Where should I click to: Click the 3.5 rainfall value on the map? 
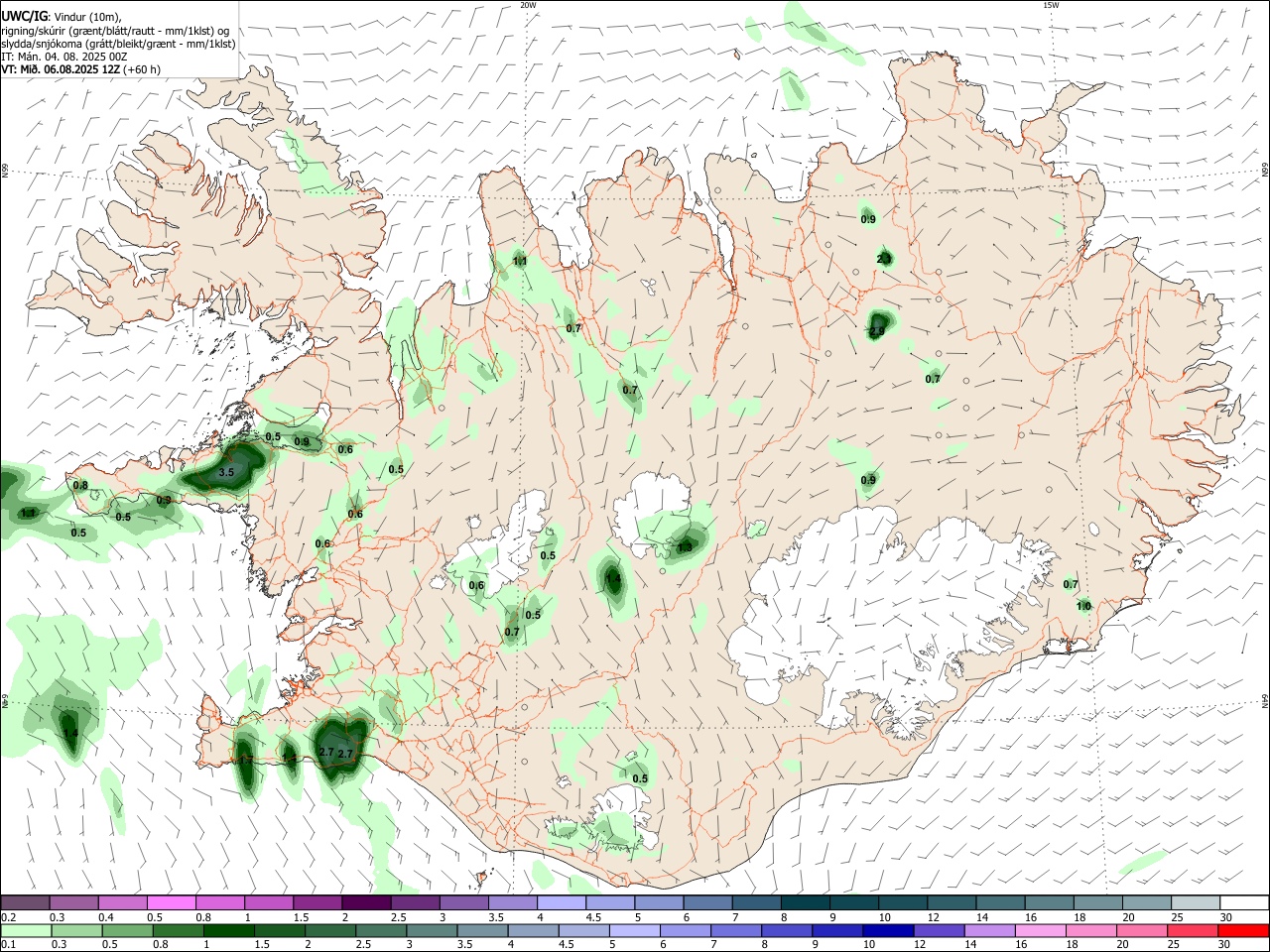click(226, 473)
